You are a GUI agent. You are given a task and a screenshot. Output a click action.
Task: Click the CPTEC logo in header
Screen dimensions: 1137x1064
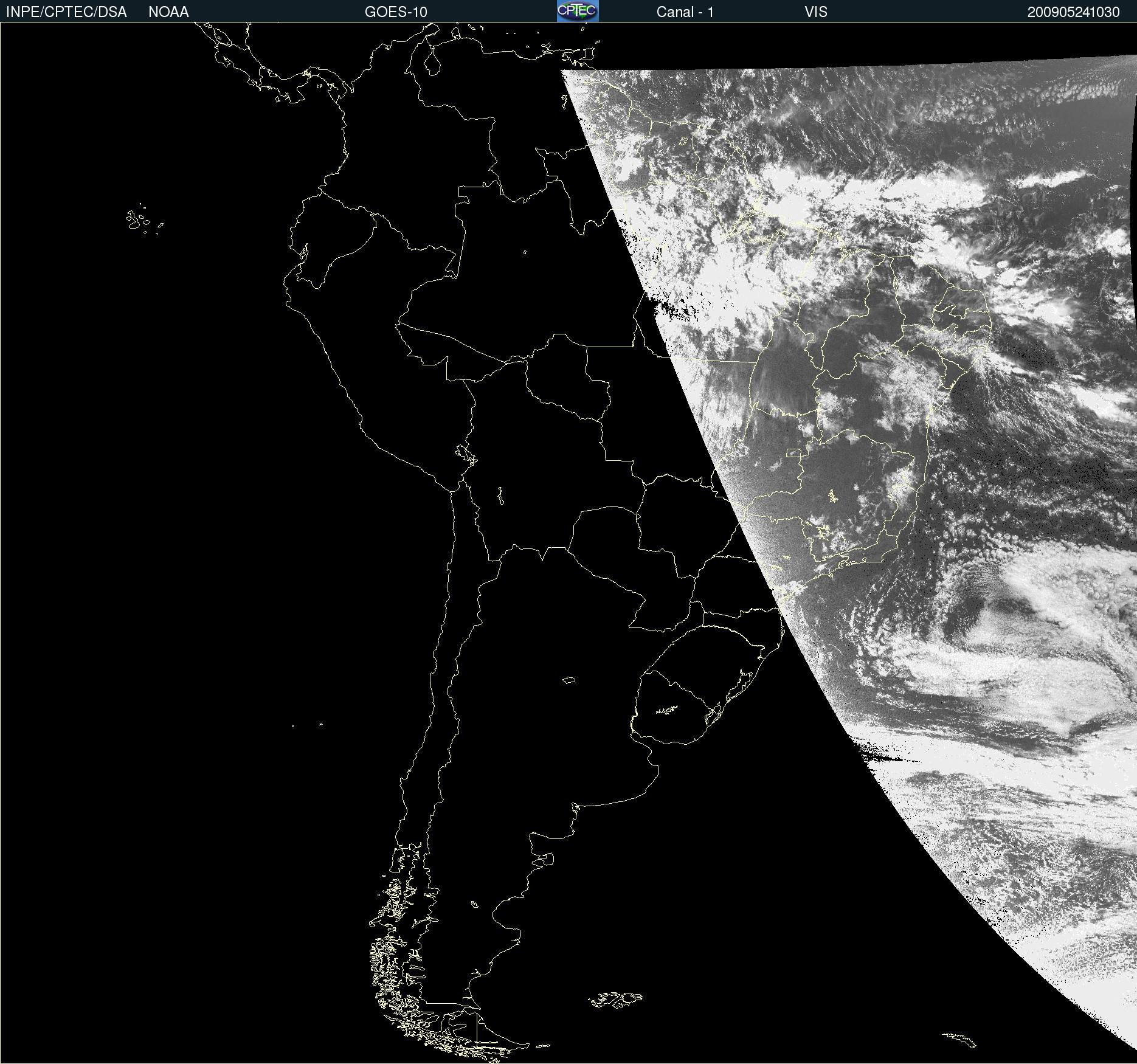[578, 11]
